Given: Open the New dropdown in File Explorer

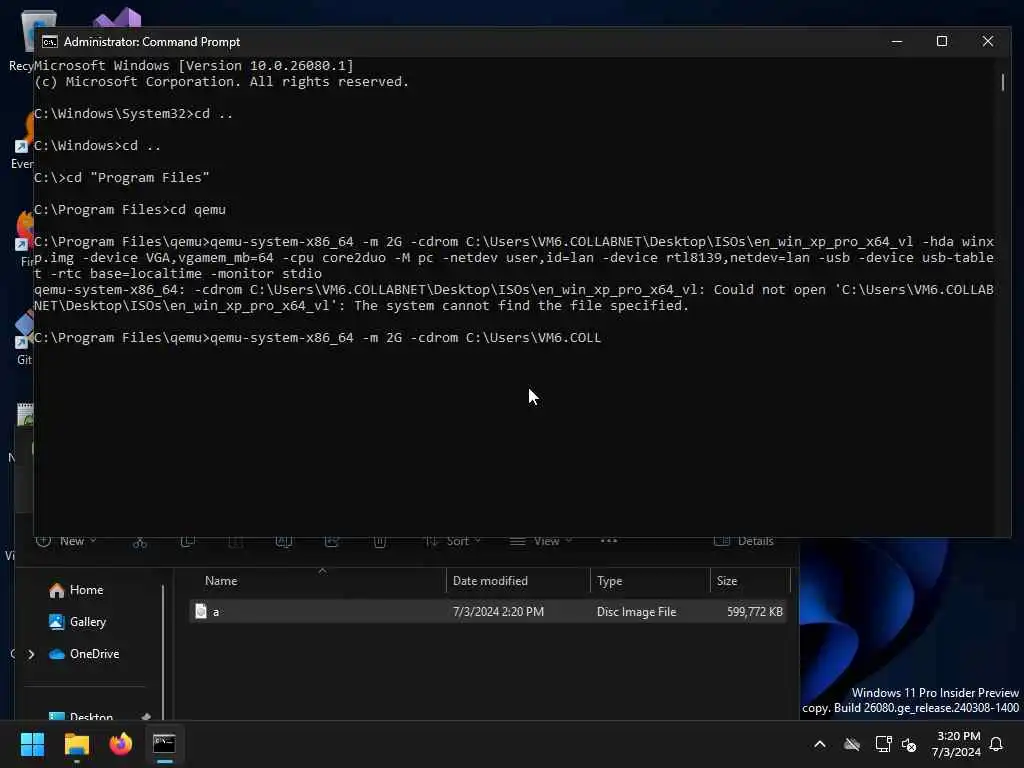Looking at the screenshot, I should (66, 541).
